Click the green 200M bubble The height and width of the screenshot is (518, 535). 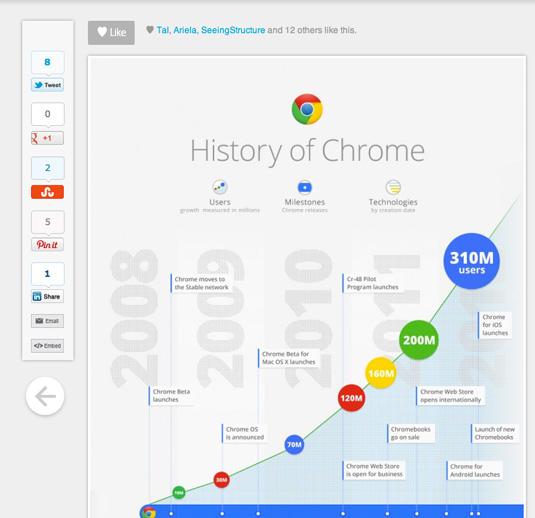(419, 340)
